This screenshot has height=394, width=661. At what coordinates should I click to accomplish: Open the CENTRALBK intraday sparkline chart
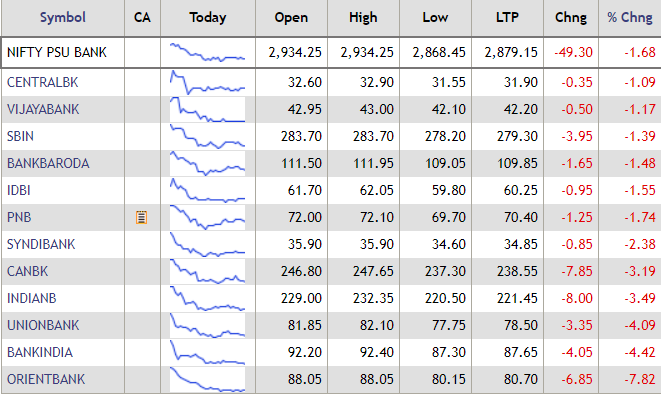coord(207,82)
